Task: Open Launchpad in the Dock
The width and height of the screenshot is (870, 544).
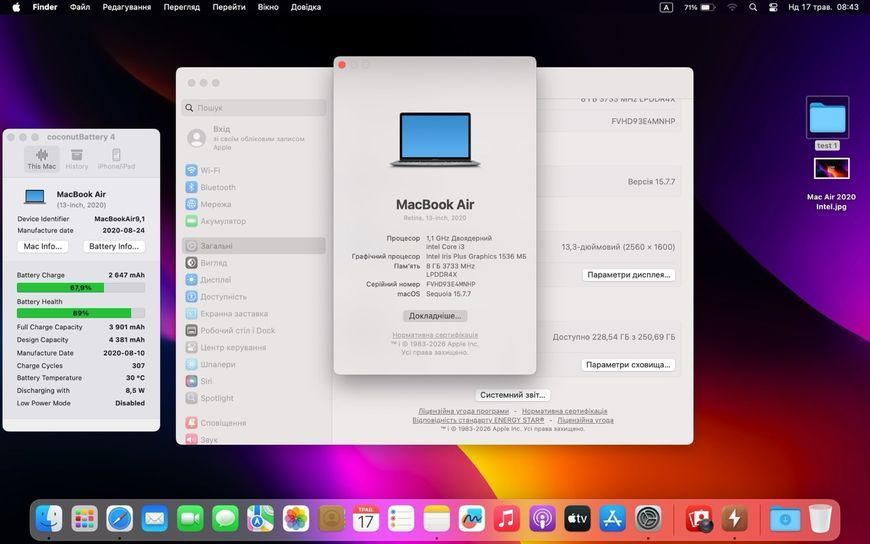Action: (x=84, y=519)
